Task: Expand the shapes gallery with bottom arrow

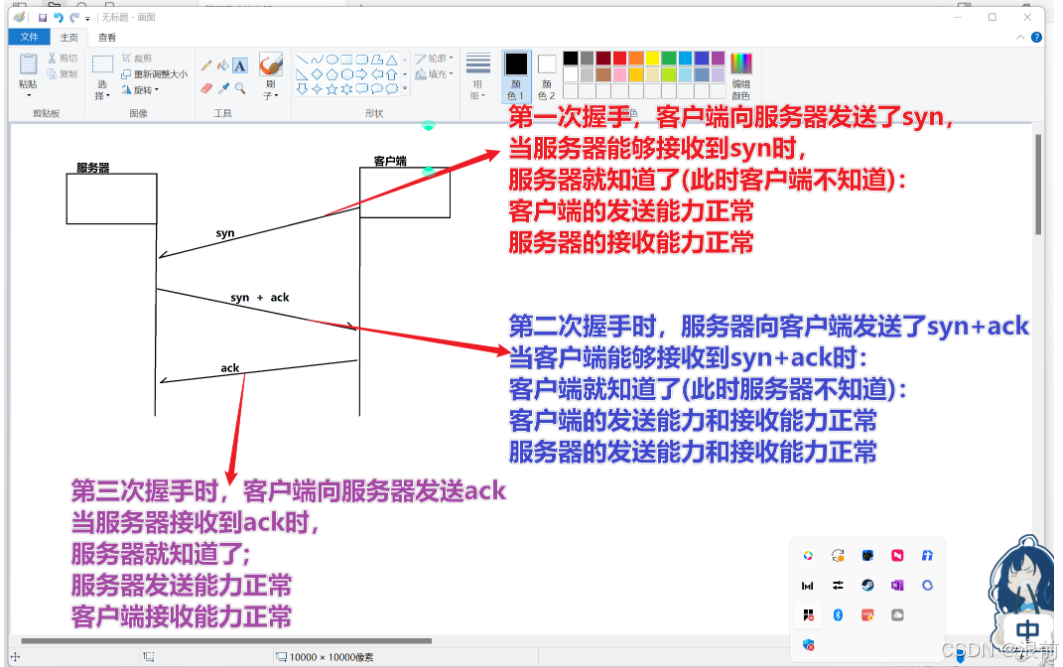Action: tap(405, 88)
